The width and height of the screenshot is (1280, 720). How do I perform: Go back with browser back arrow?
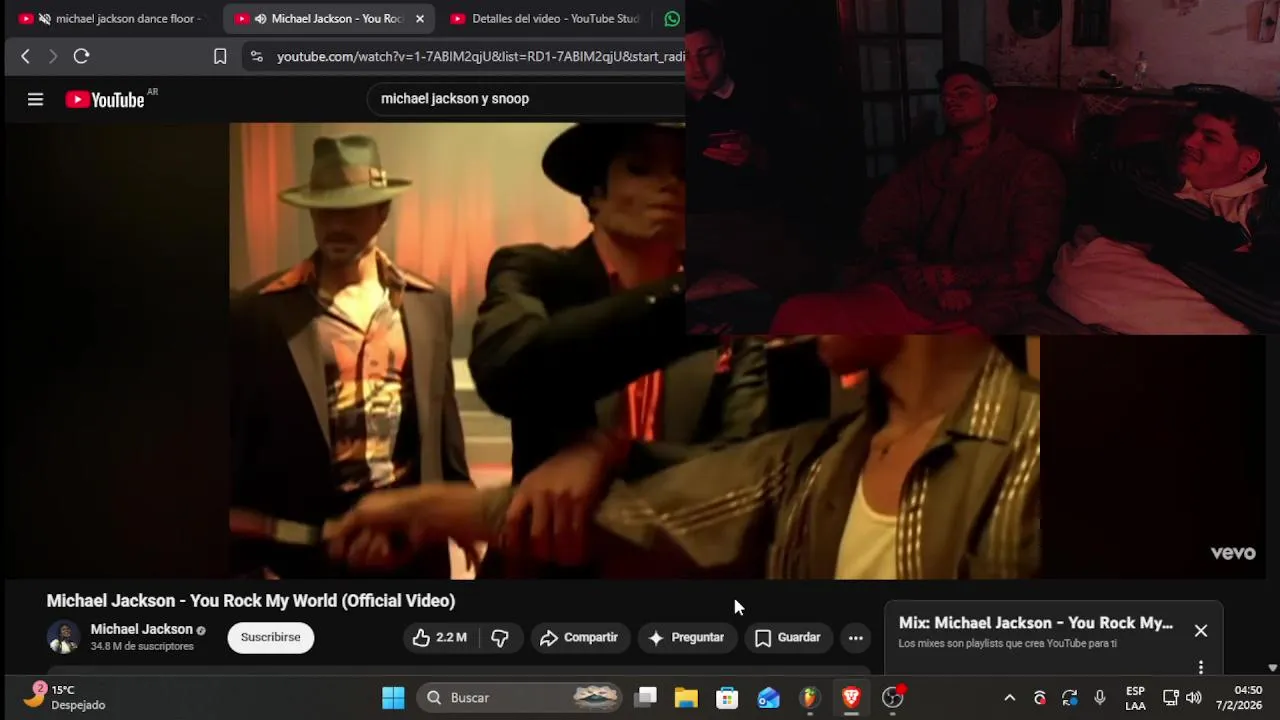[x=26, y=57]
